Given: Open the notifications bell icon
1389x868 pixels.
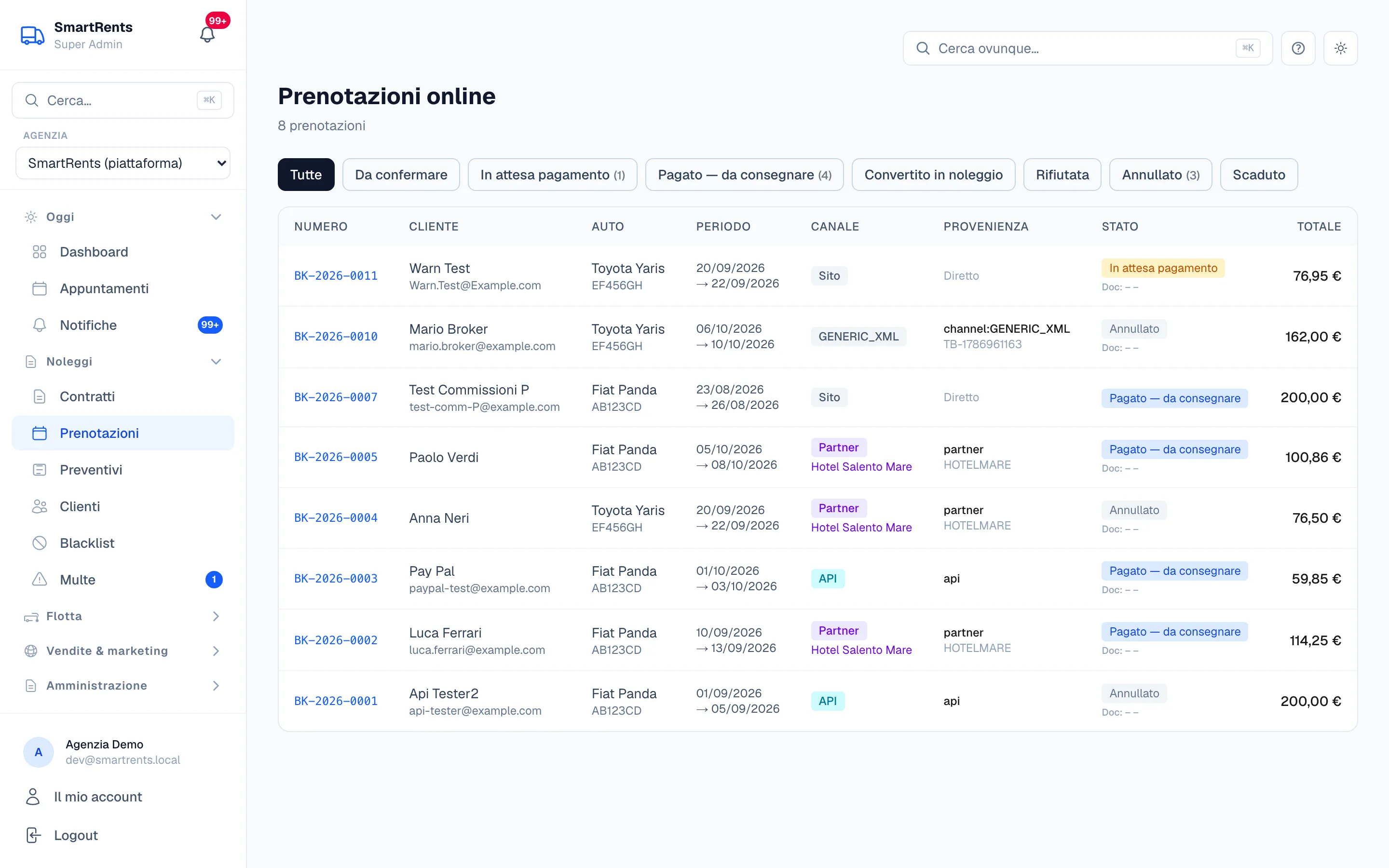Looking at the screenshot, I should [207, 34].
